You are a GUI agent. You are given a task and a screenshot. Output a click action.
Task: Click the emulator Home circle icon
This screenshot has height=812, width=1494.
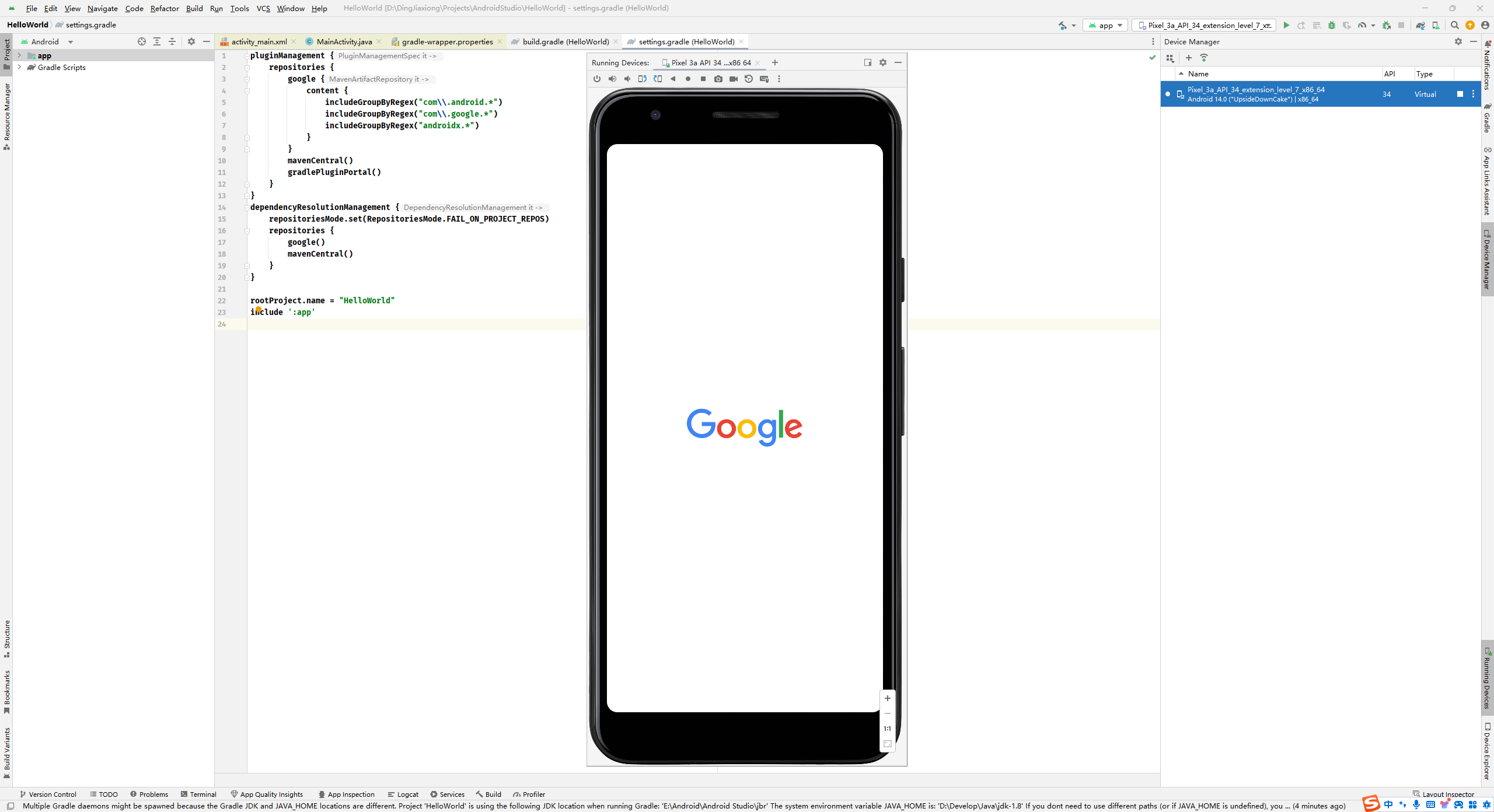pos(688,79)
